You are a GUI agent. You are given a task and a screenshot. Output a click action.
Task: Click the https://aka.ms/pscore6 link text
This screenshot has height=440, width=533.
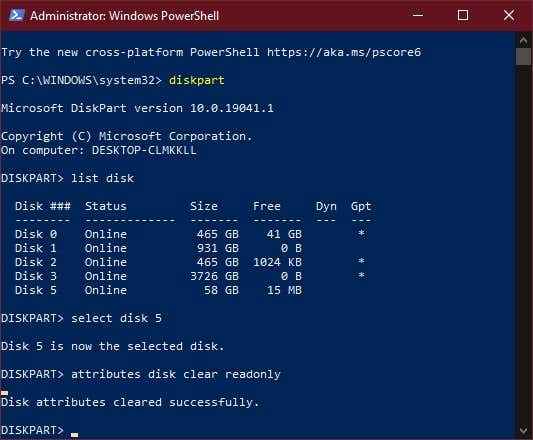click(344, 52)
